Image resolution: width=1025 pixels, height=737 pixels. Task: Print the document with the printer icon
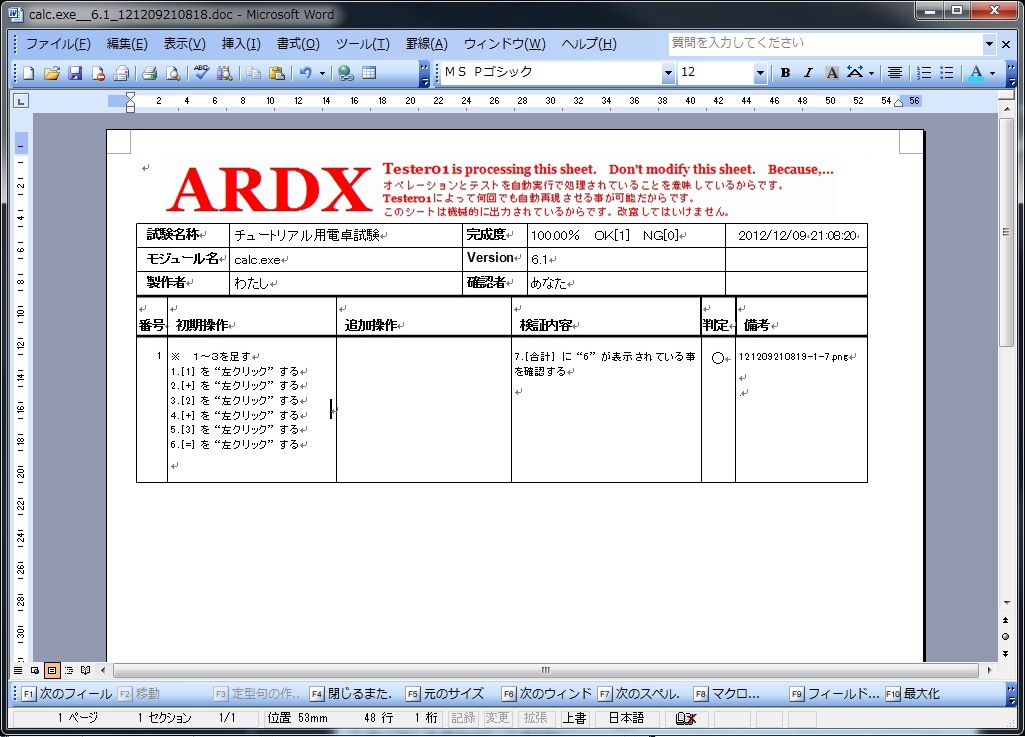coord(150,73)
